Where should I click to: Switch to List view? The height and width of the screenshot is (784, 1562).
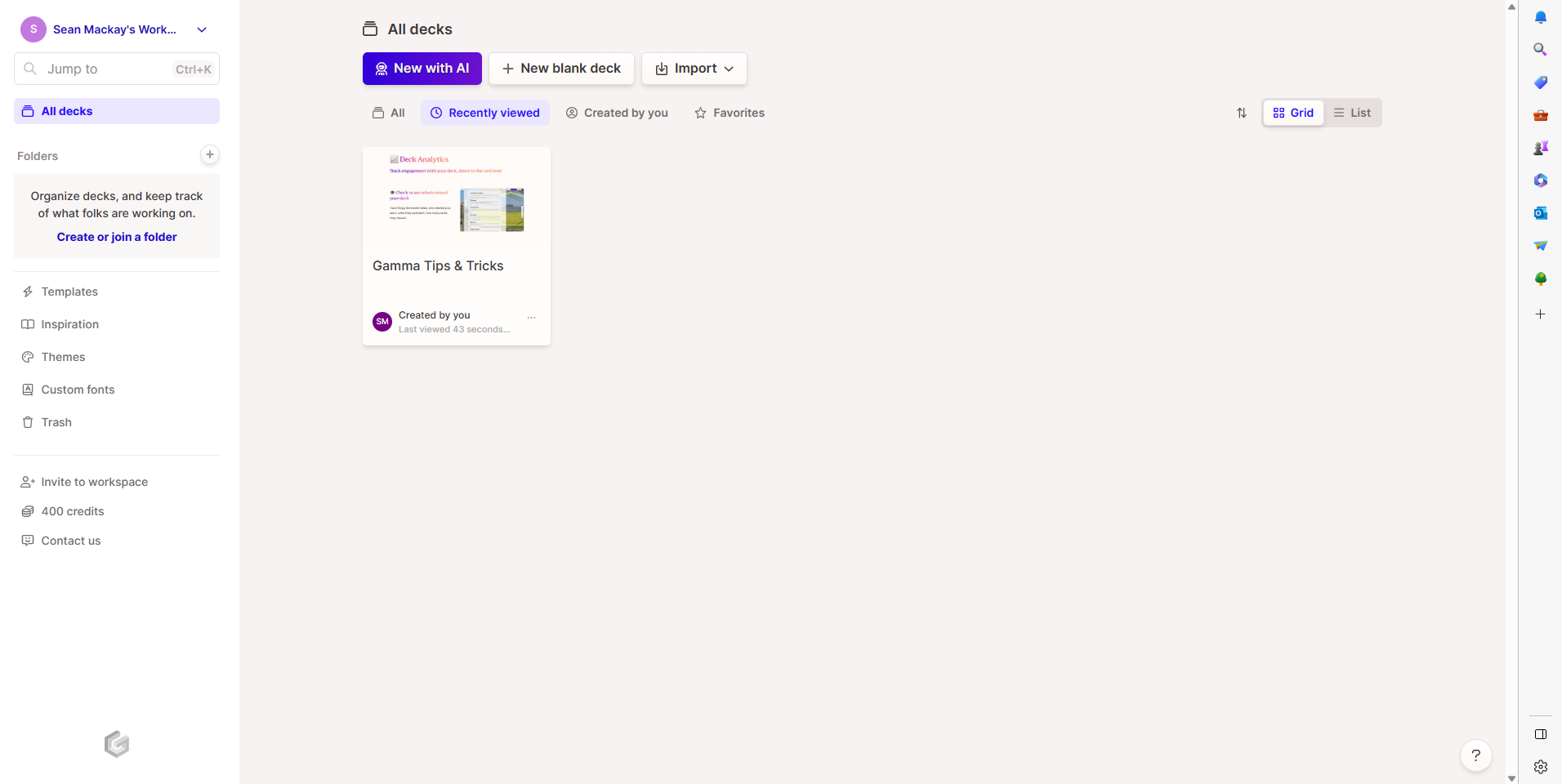(1352, 113)
